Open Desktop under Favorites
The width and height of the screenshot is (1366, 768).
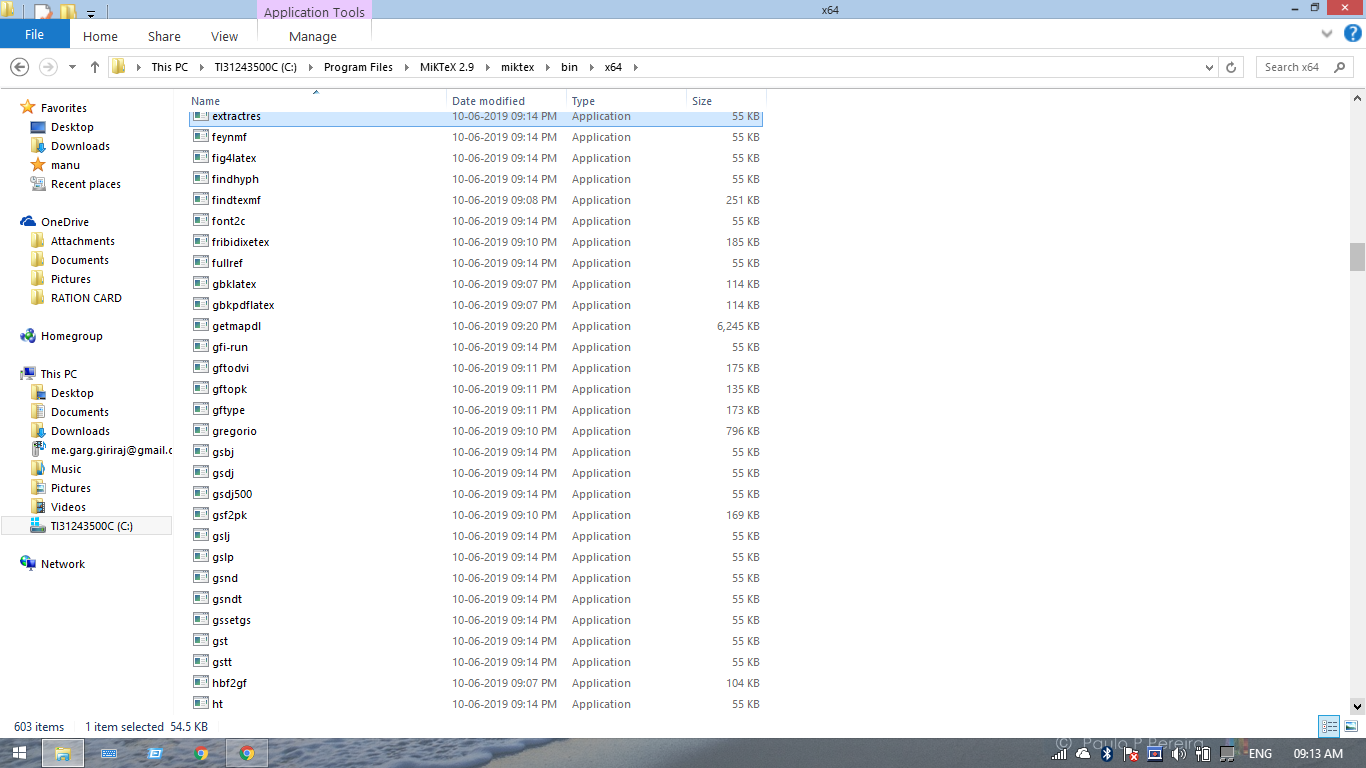(72, 127)
